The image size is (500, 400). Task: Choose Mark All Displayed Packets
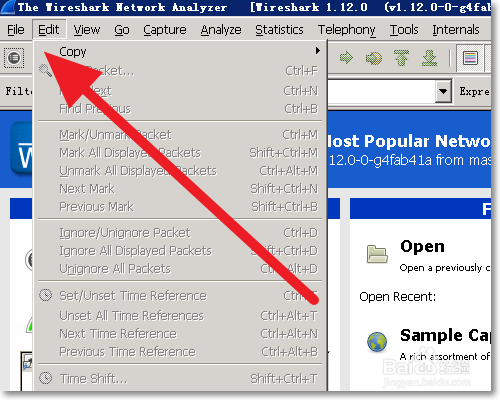(180, 153)
